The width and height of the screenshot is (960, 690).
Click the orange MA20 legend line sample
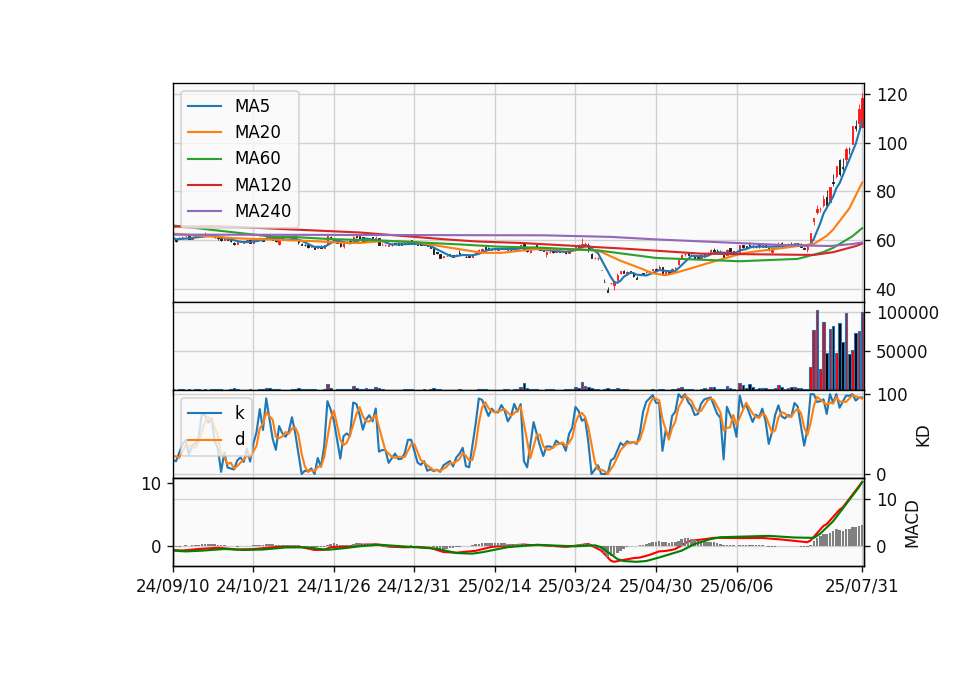pos(204,132)
